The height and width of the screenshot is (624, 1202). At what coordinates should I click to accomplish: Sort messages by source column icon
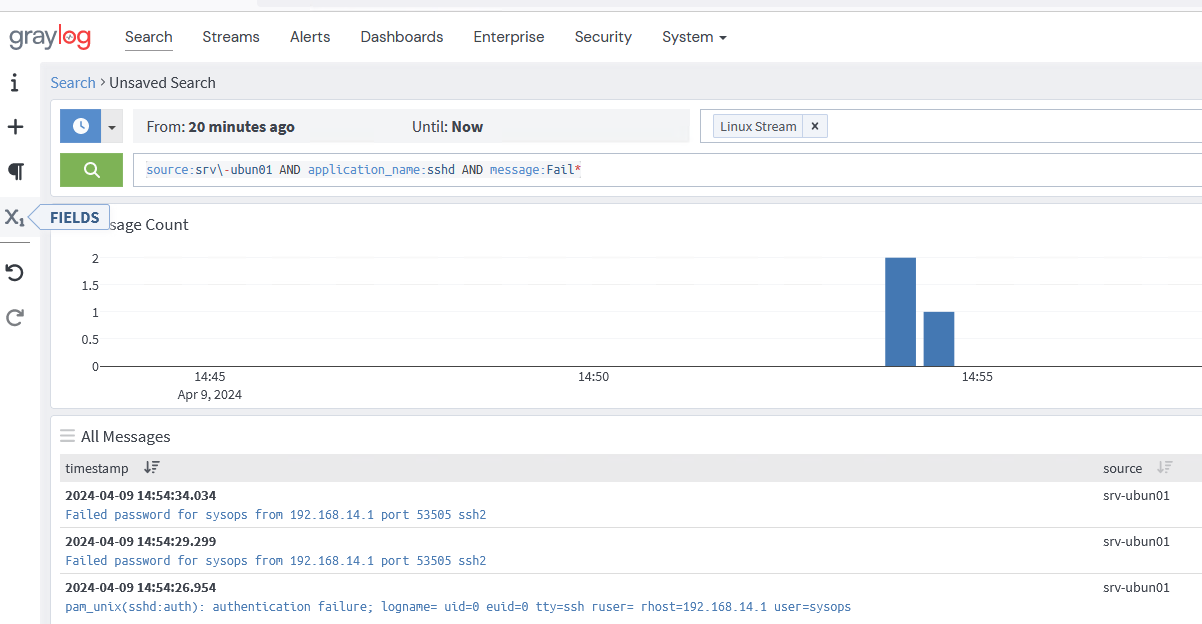coord(1164,467)
